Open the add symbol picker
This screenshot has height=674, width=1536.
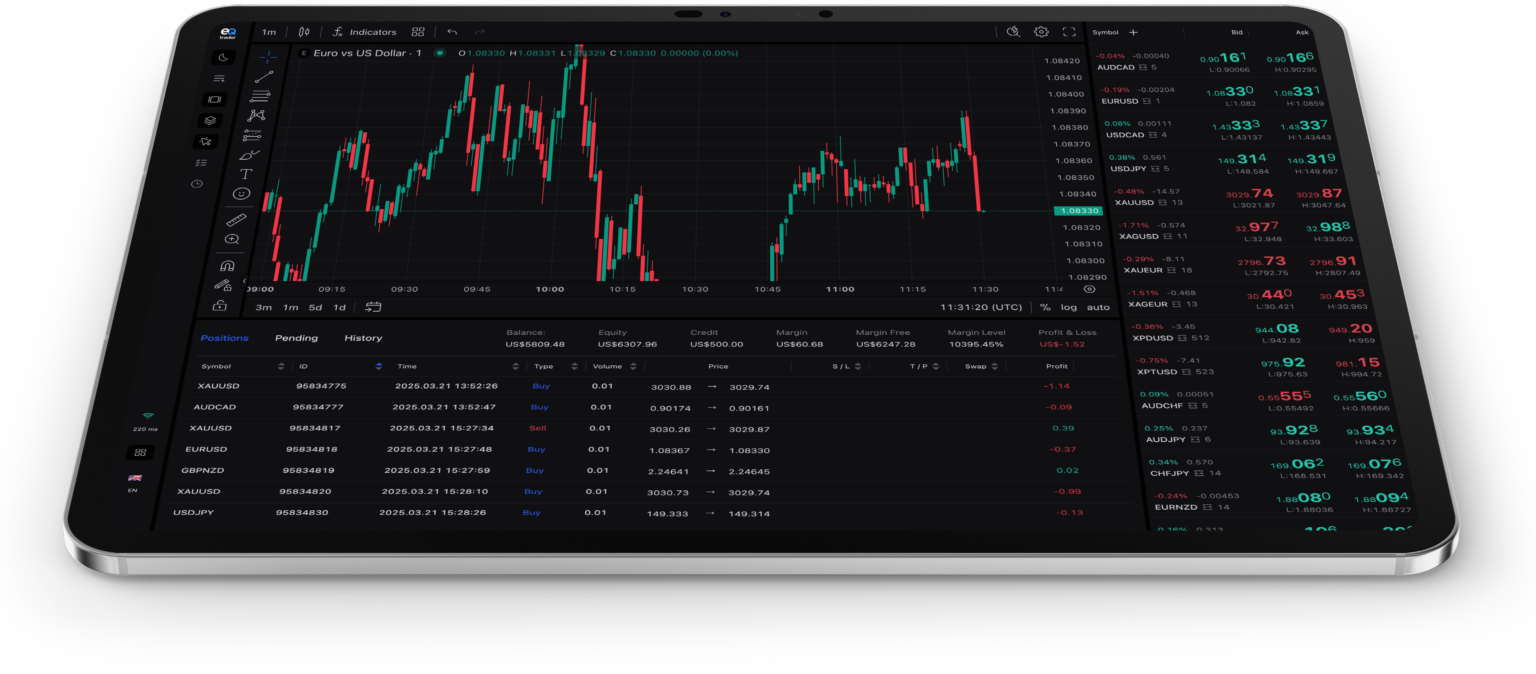1133,32
